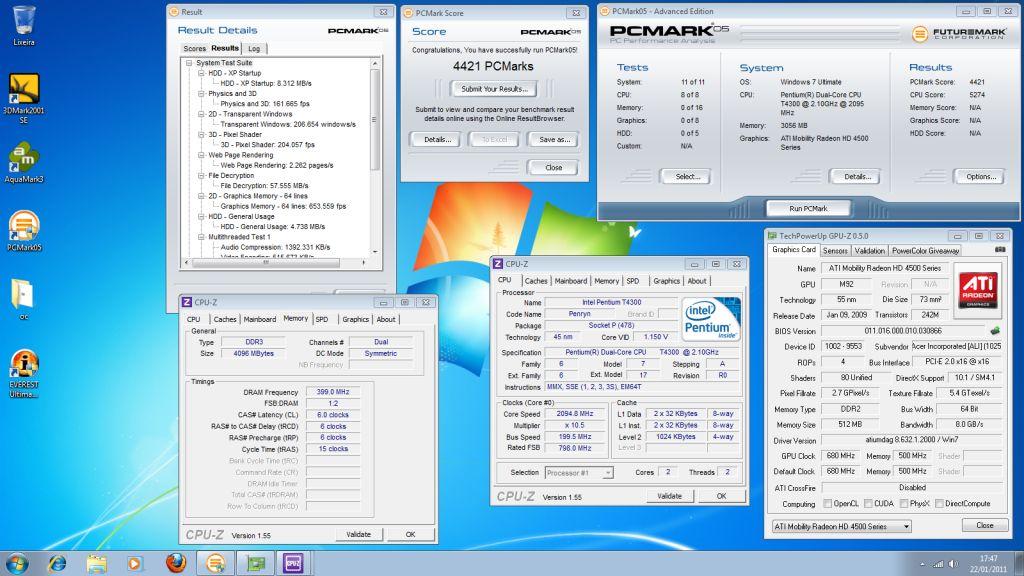Screen dimensions: 1024x576
Task: Switch to PCMark05 taskbar button
Action: pyautogui.click(x=216, y=562)
